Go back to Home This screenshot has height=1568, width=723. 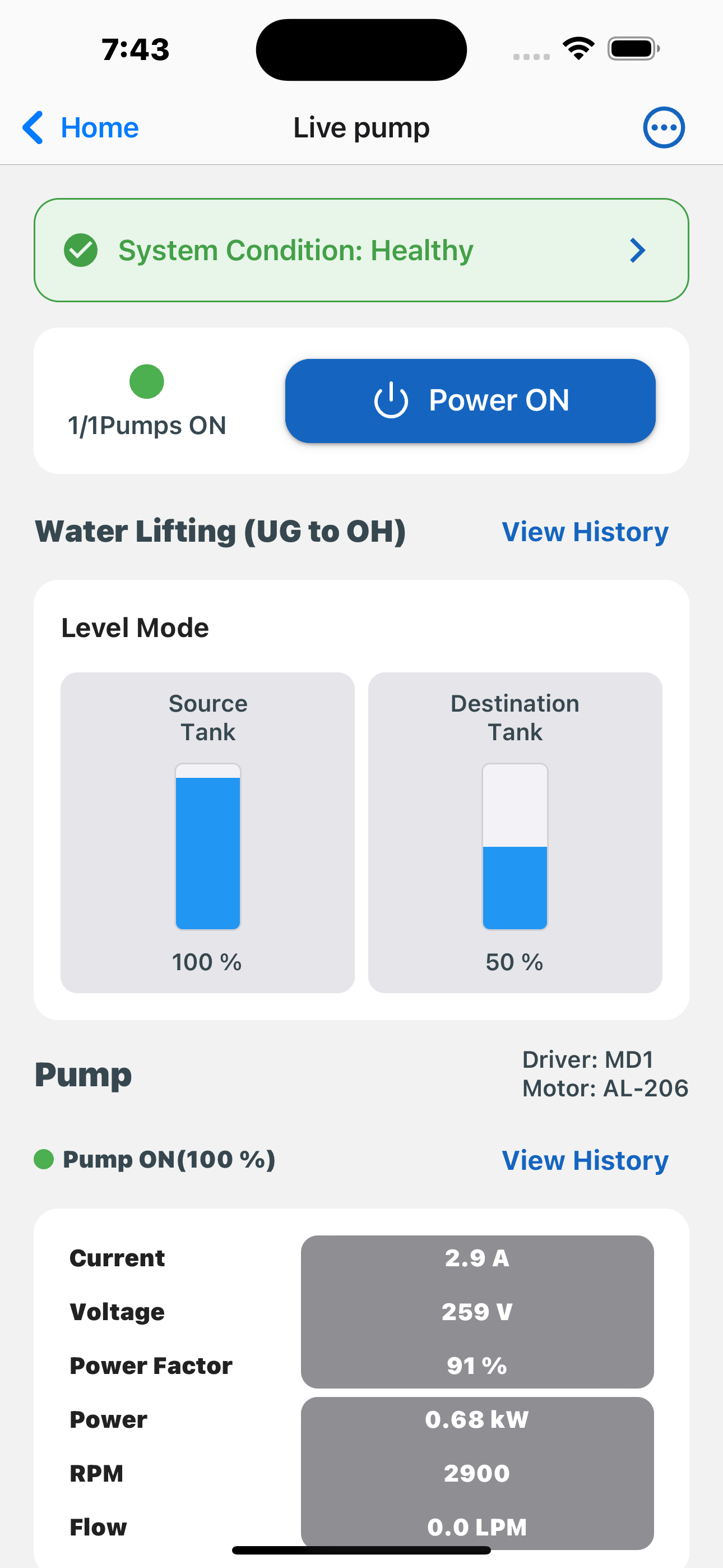click(x=80, y=128)
